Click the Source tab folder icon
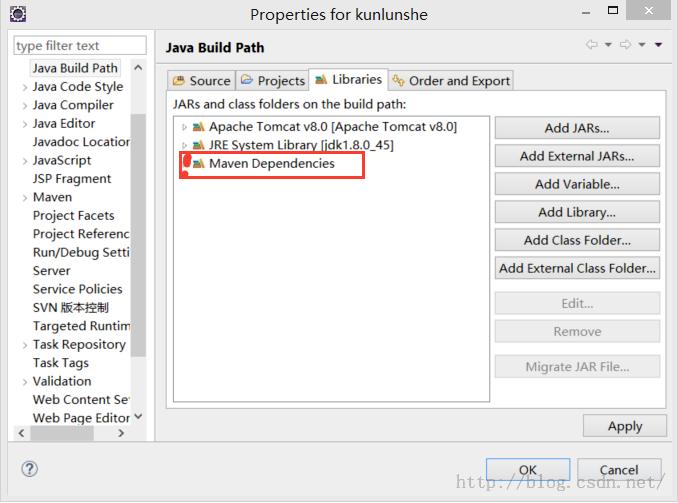Screen dimensions: 678x503 pos(179,80)
